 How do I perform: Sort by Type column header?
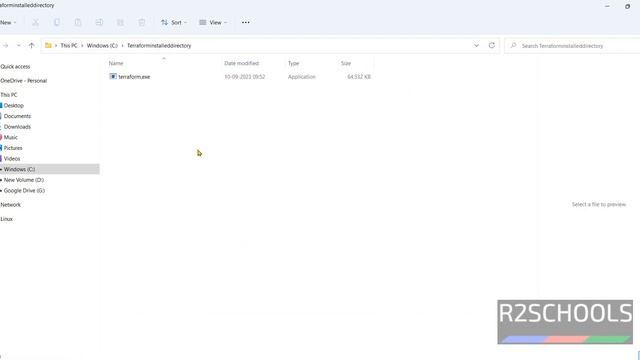[293, 63]
